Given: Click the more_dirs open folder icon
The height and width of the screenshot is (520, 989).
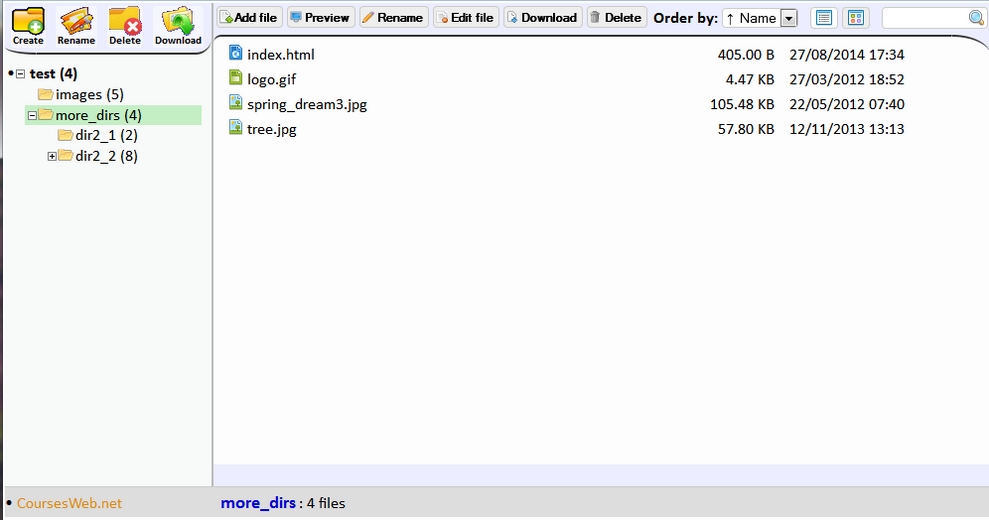Looking at the screenshot, I should (x=45, y=115).
